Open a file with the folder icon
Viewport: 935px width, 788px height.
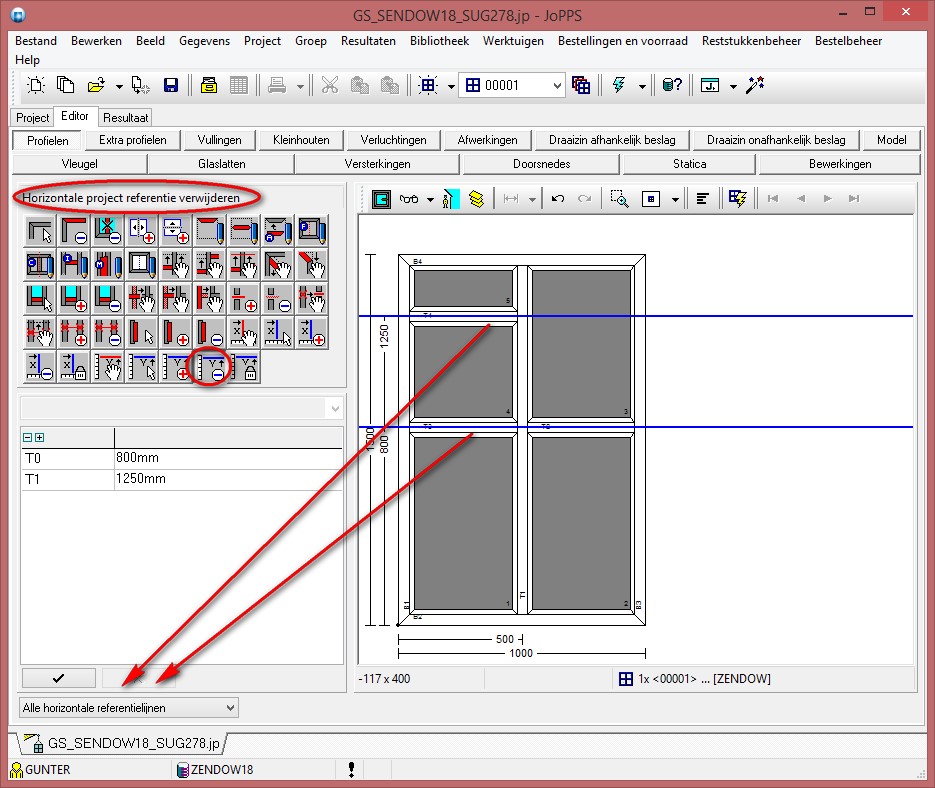coord(95,85)
